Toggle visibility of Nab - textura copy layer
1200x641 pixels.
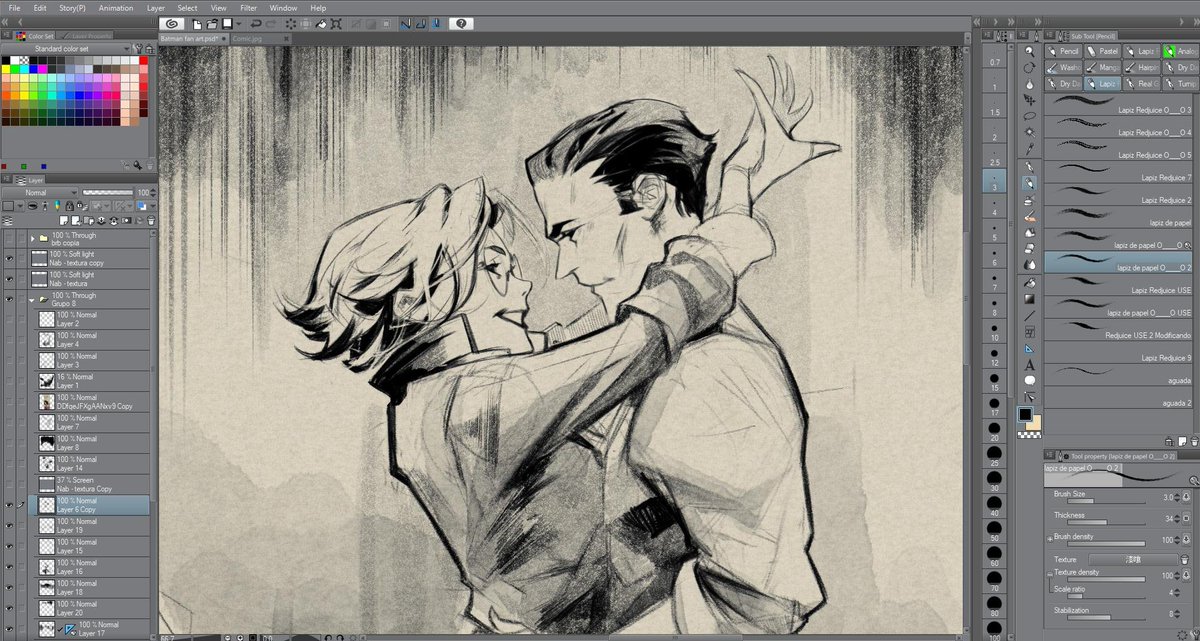[10, 257]
